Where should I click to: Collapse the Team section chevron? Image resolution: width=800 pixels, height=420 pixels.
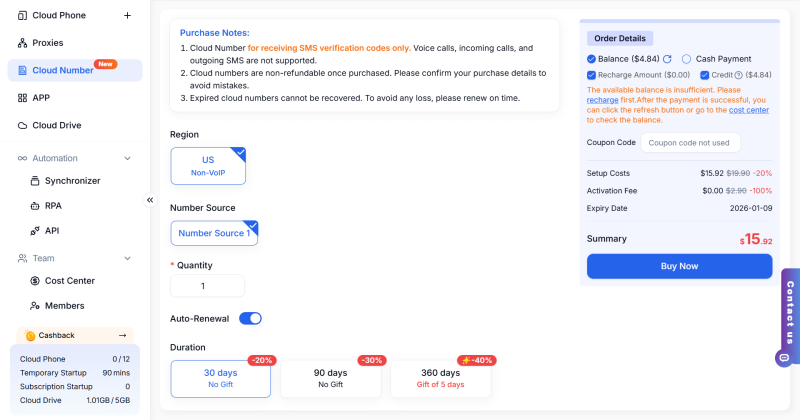[127, 258]
